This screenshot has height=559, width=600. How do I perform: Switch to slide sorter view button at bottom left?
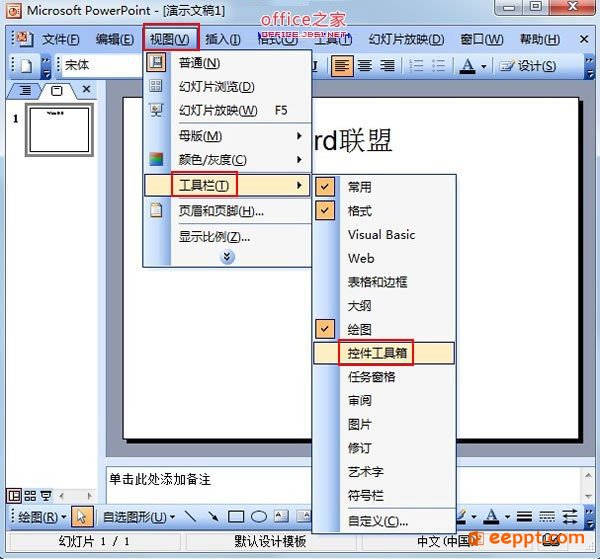(30, 496)
